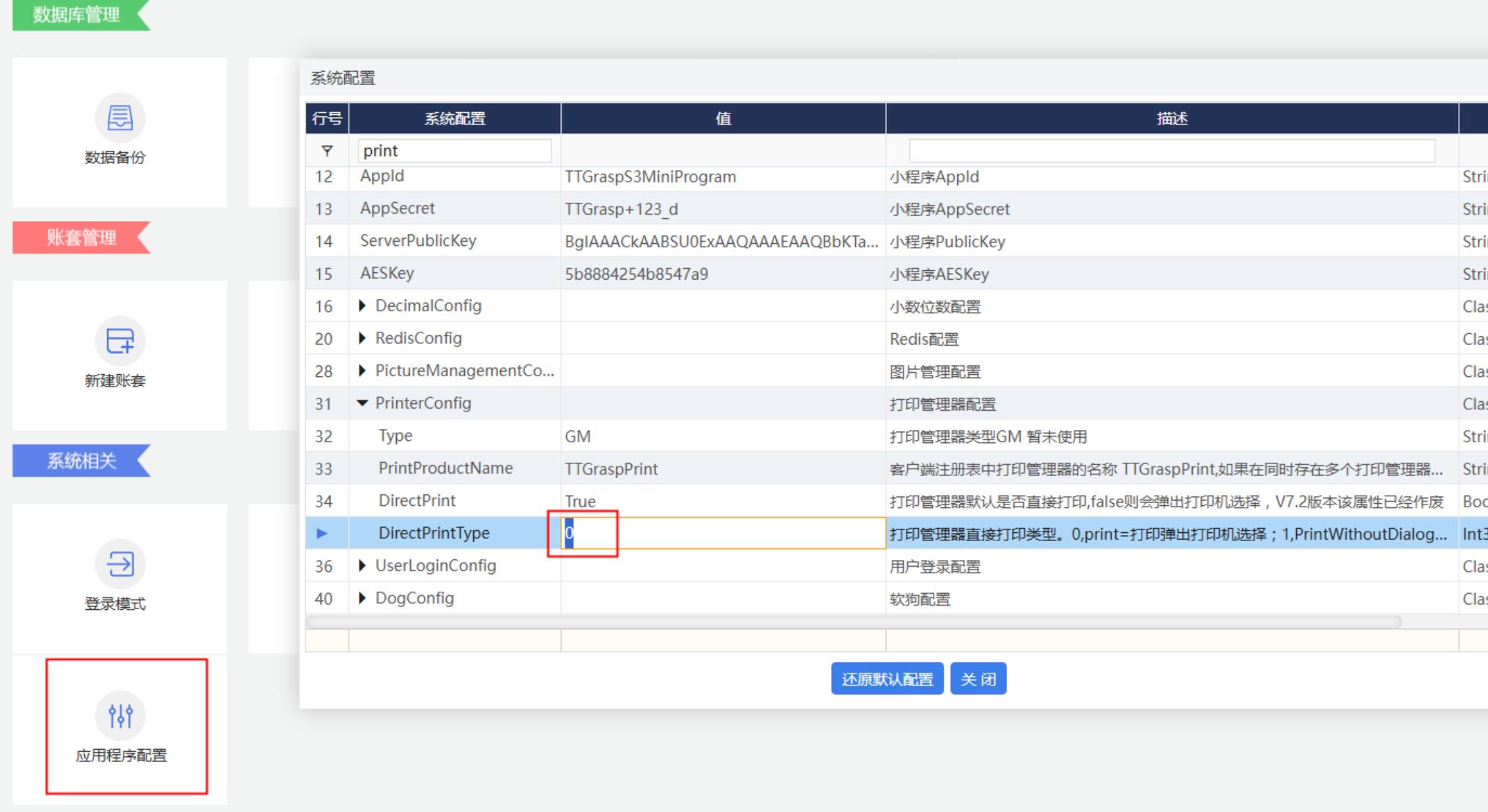Click the 数据备份 data backup icon
The width and height of the screenshot is (1488, 812).
click(120, 118)
